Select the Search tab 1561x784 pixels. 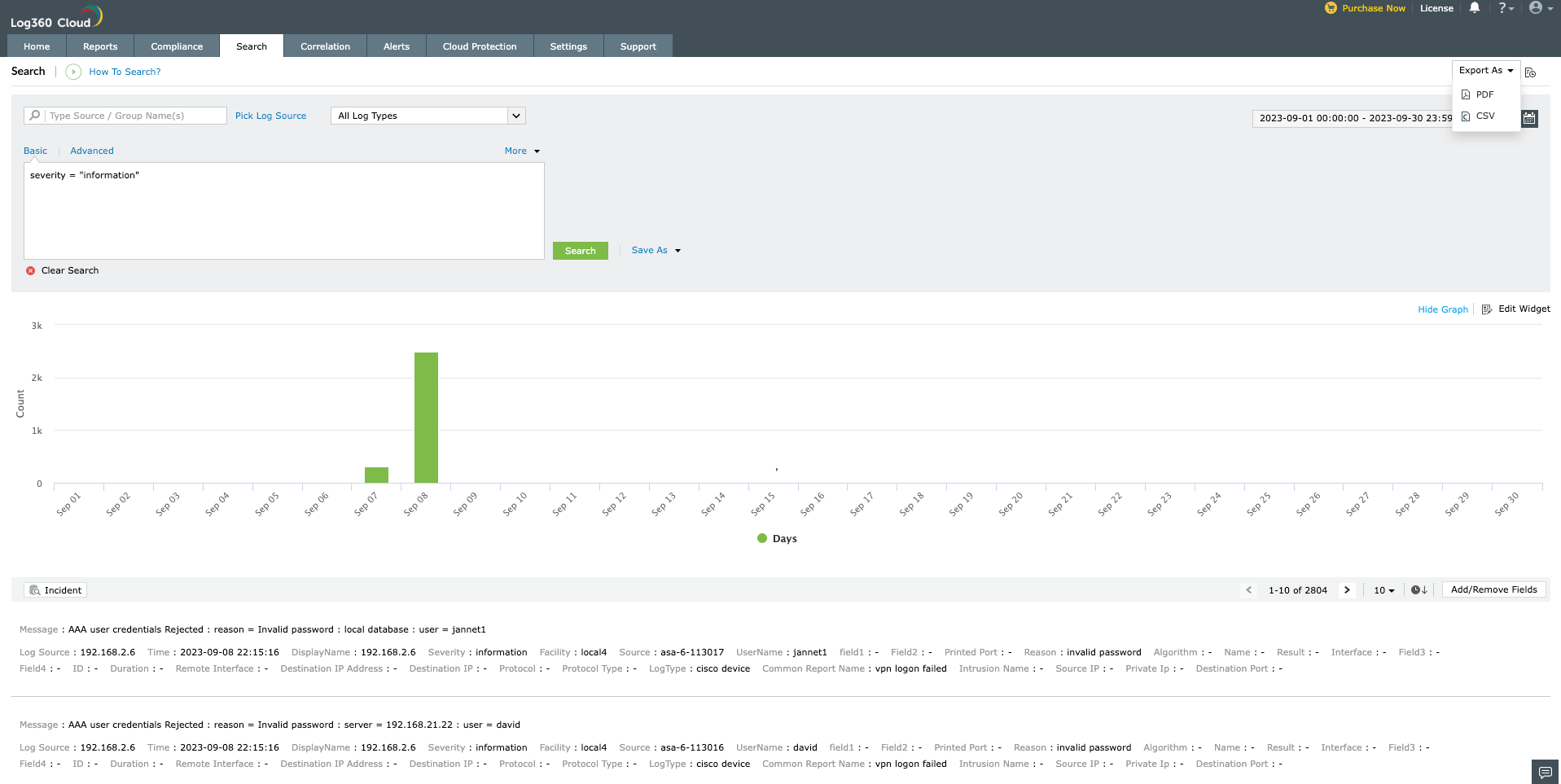pyautogui.click(x=252, y=46)
